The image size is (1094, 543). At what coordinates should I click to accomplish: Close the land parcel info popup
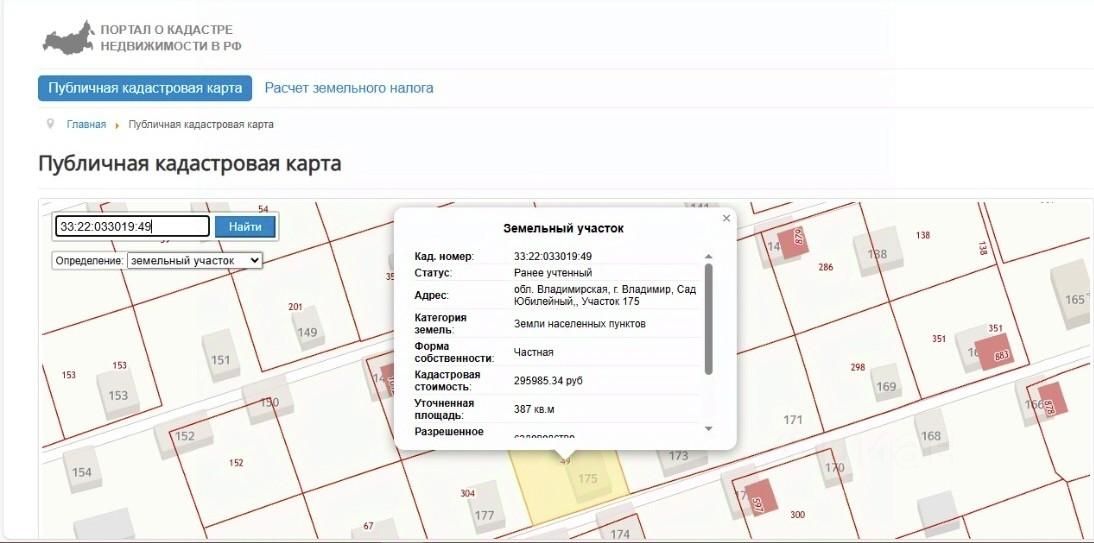[726, 218]
